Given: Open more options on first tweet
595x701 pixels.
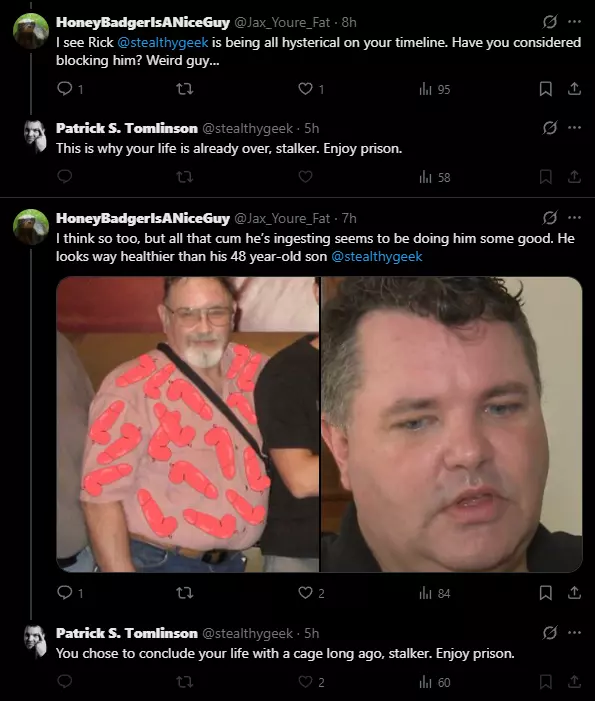Looking at the screenshot, I should tap(574, 21).
